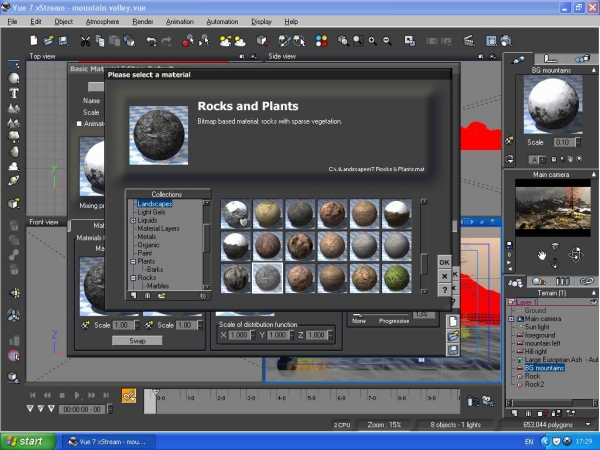Screen dimensions: 600x450
Task: Select Organic collection
Action: point(148,245)
